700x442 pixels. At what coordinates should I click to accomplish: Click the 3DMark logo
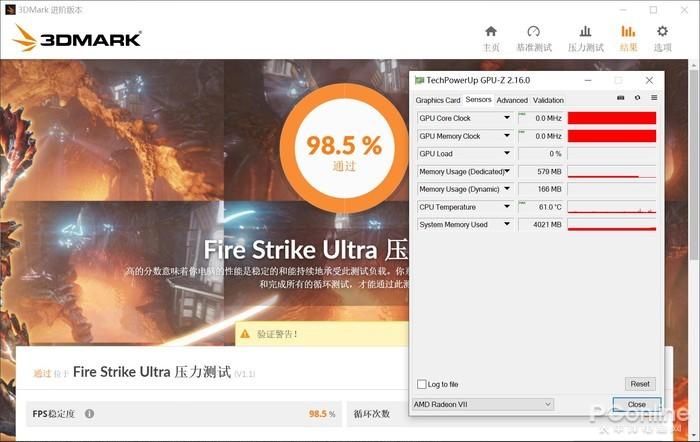coord(76,38)
